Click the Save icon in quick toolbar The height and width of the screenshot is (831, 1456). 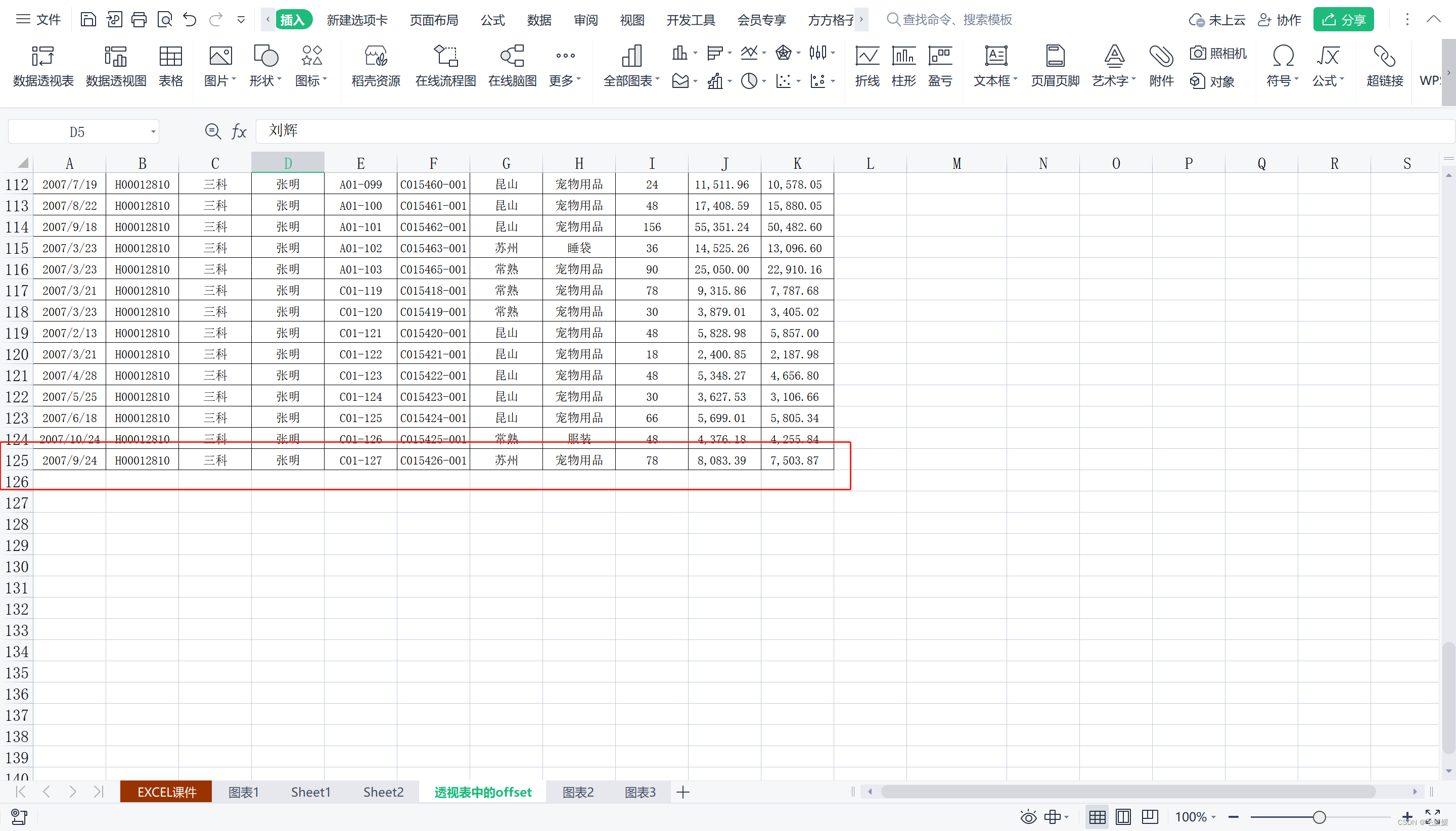tap(88, 20)
